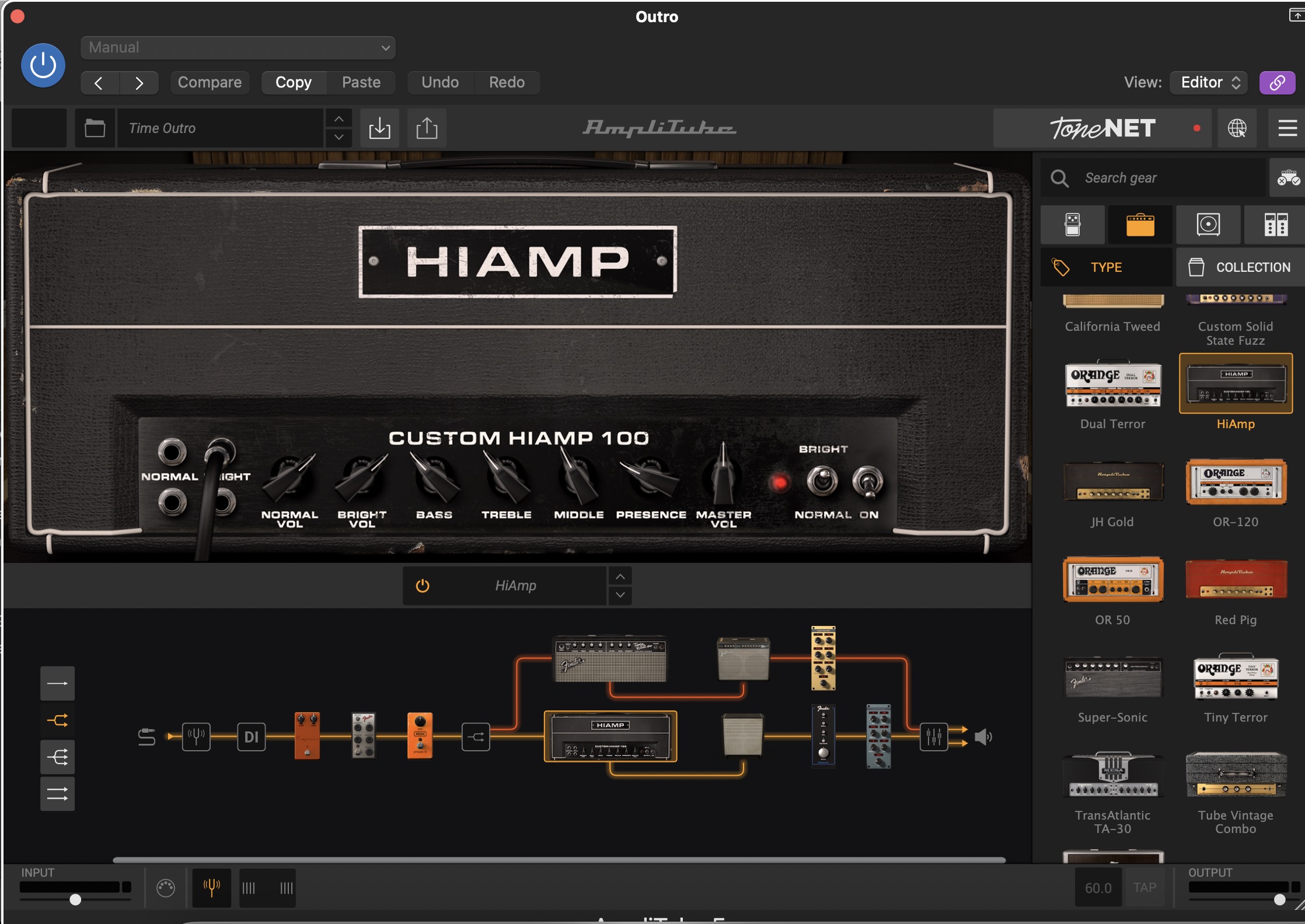Click the Compare button
Screen dimensions: 1305x924
tap(210, 82)
